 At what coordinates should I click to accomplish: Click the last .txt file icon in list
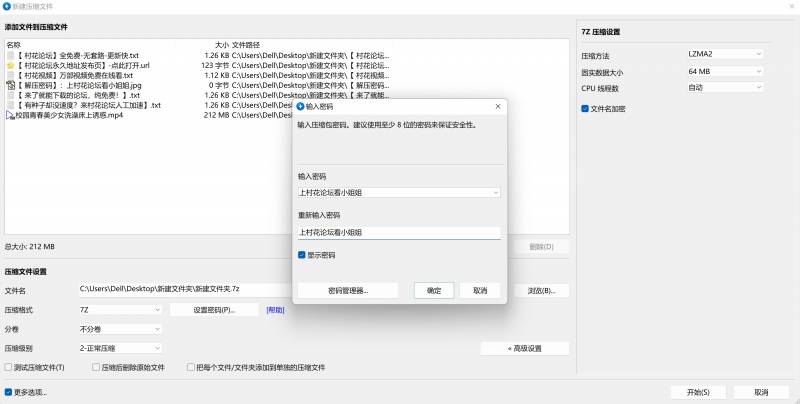pyautogui.click(x=10, y=105)
